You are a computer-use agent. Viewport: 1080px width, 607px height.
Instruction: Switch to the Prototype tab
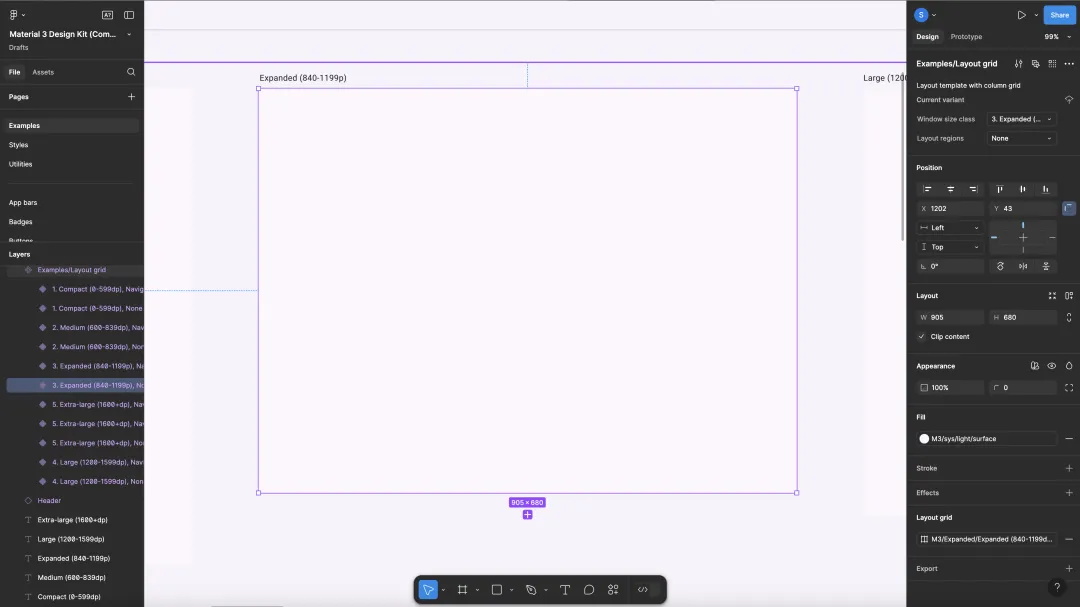(966, 37)
